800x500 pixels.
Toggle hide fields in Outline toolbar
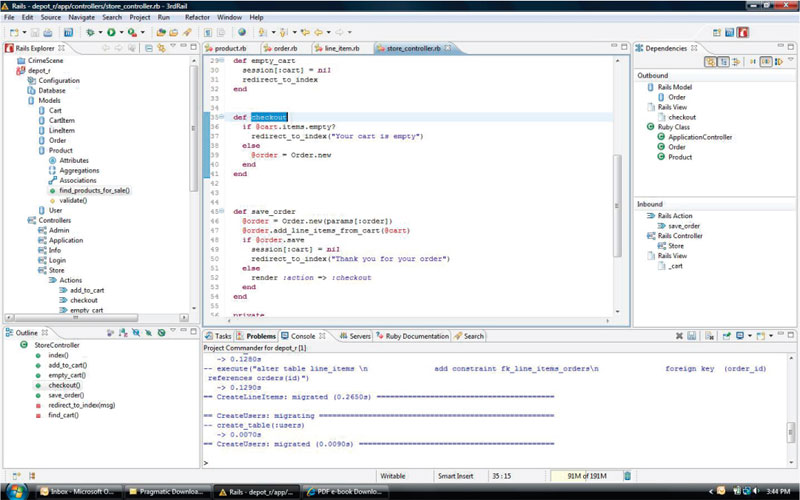(136, 333)
